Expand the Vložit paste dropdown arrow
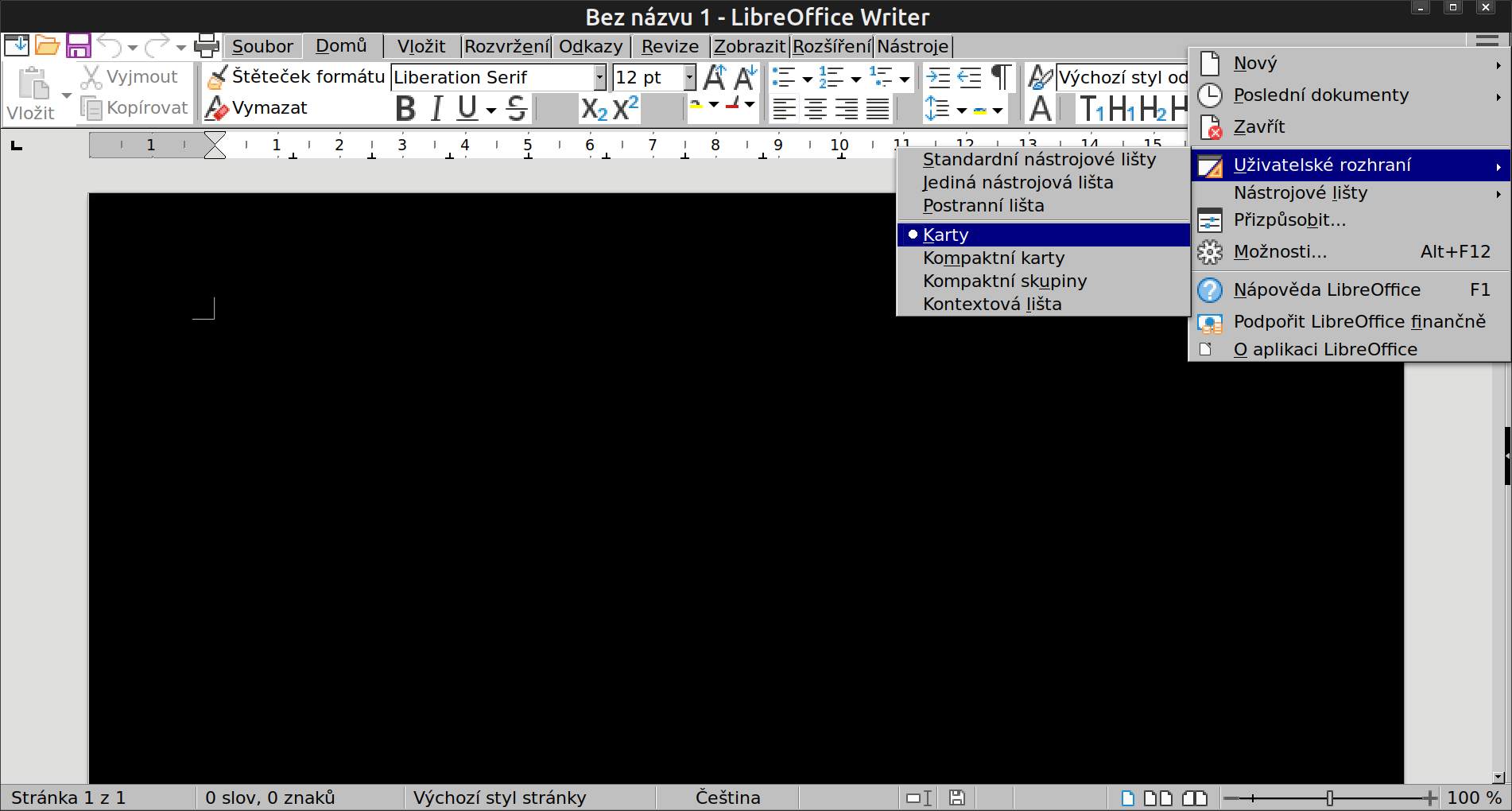Screen dimensions: 1512x811 pyautogui.click(x=66, y=95)
